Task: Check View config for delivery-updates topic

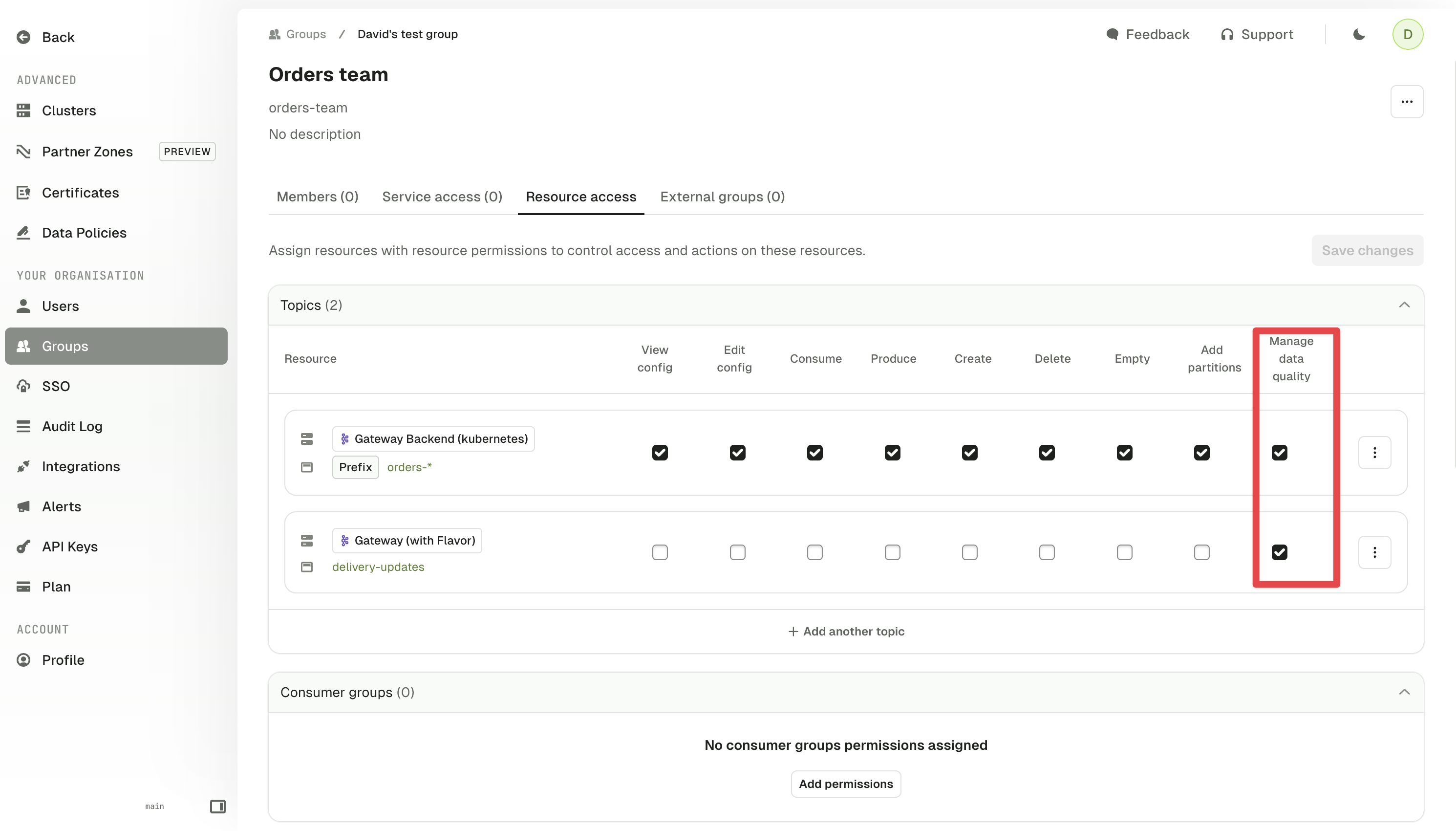Action: coord(660,552)
